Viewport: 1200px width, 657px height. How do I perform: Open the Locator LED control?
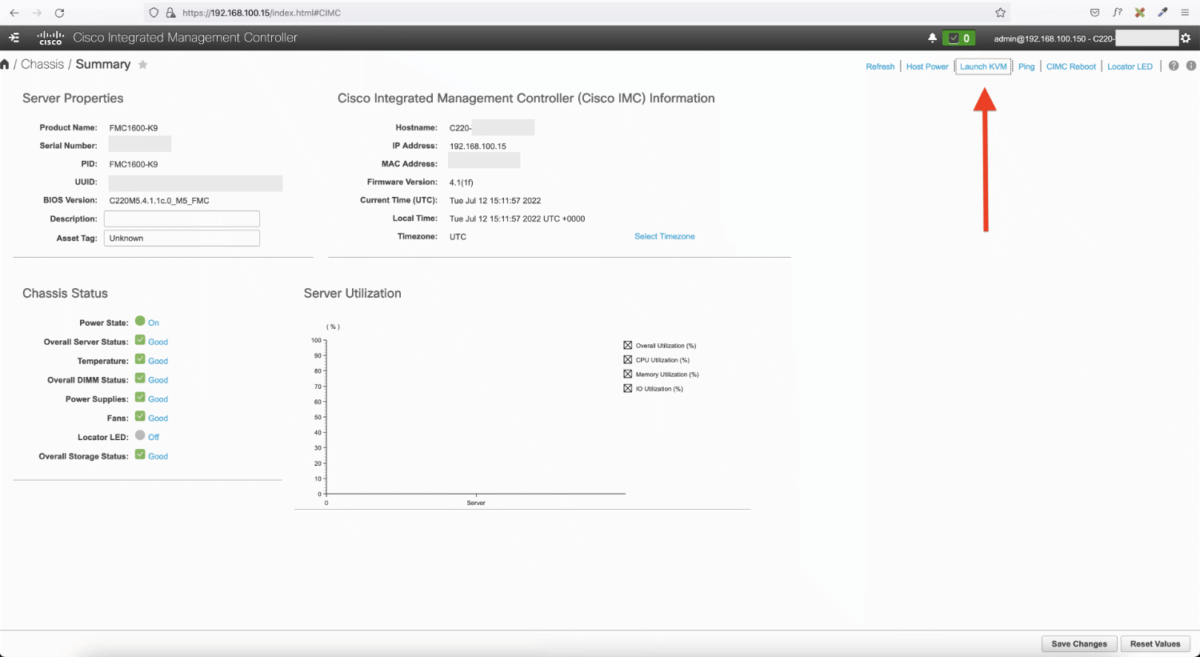tap(1129, 66)
